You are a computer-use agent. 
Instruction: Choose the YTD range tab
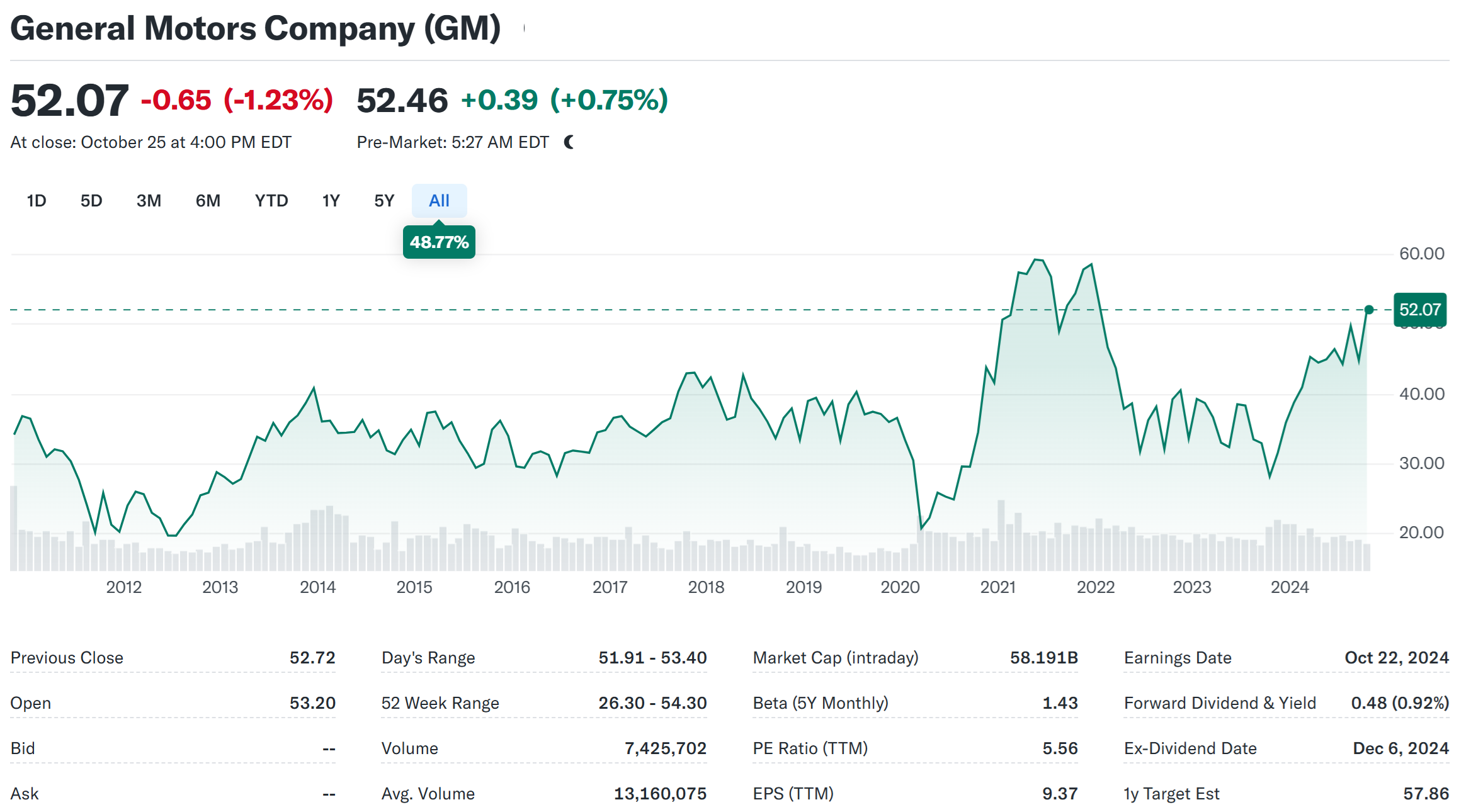point(271,201)
